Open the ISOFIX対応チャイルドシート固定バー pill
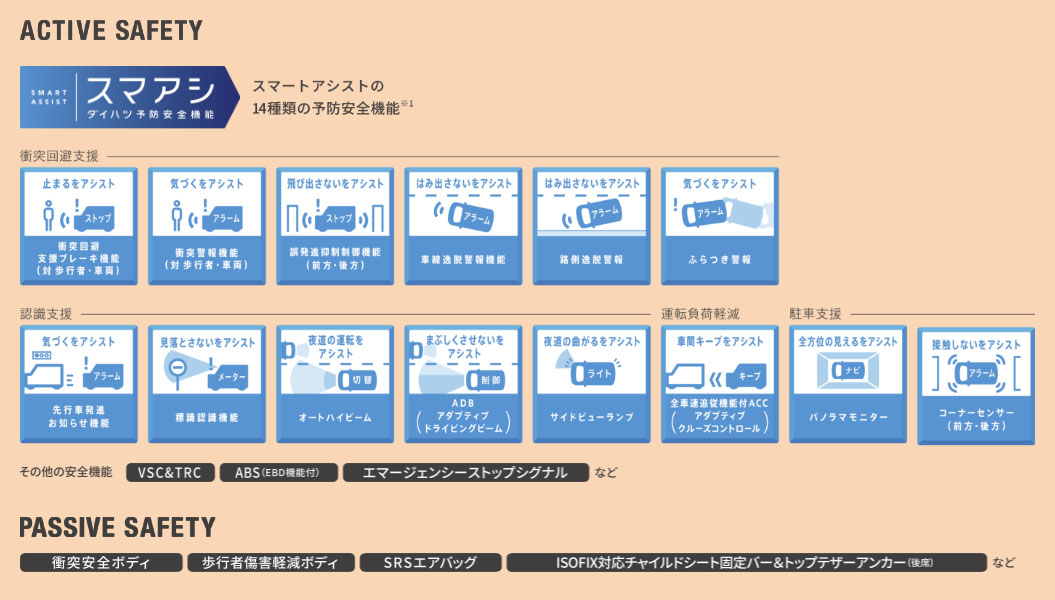This screenshot has height=600, width=1055. coord(746,562)
